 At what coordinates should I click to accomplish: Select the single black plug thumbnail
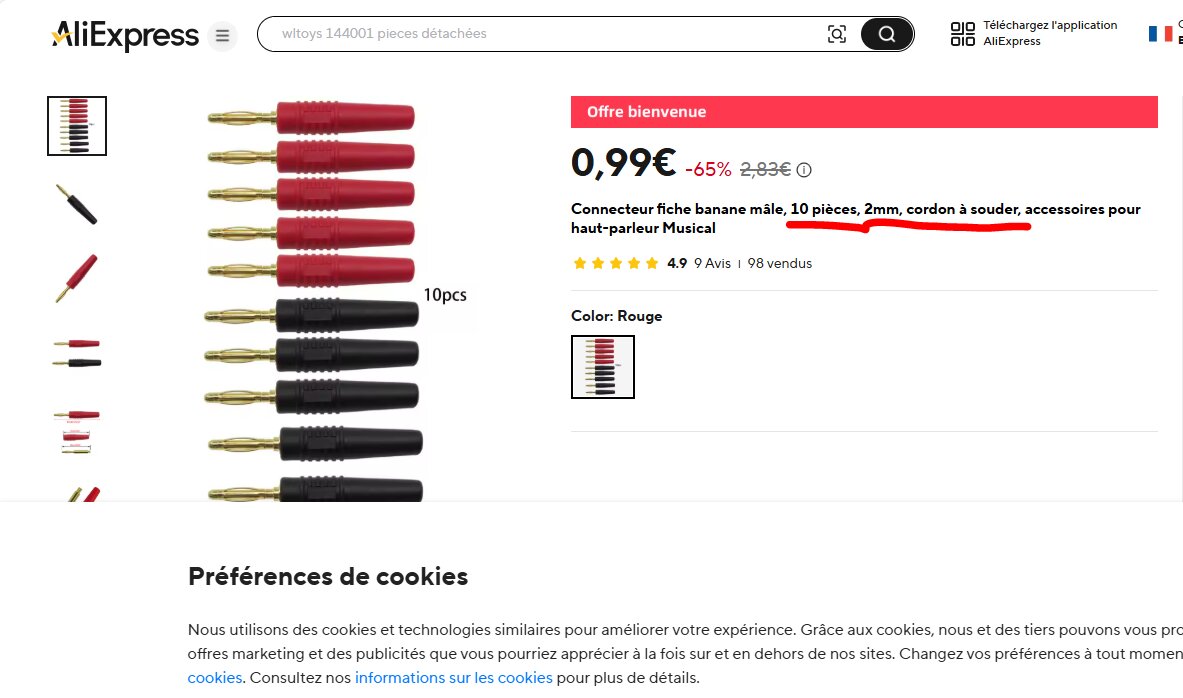point(77,203)
